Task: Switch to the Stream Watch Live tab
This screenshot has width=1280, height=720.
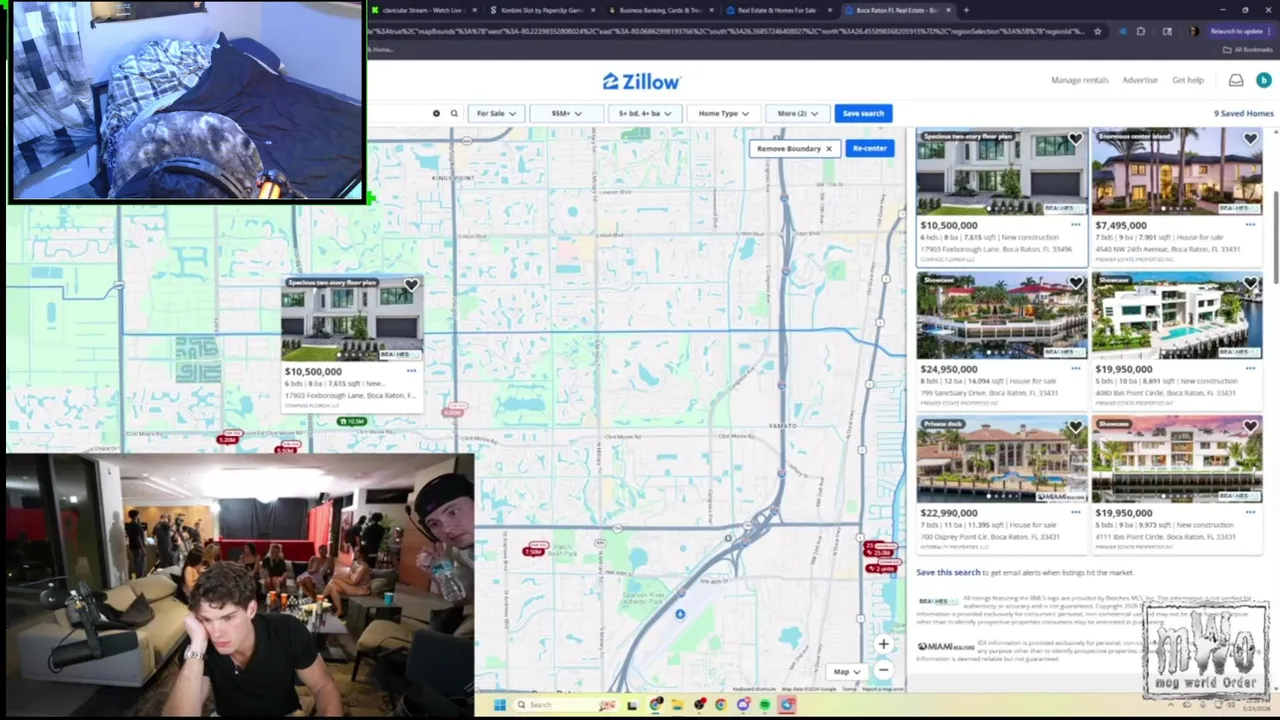Action: pyautogui.click(x=422, y=10)
